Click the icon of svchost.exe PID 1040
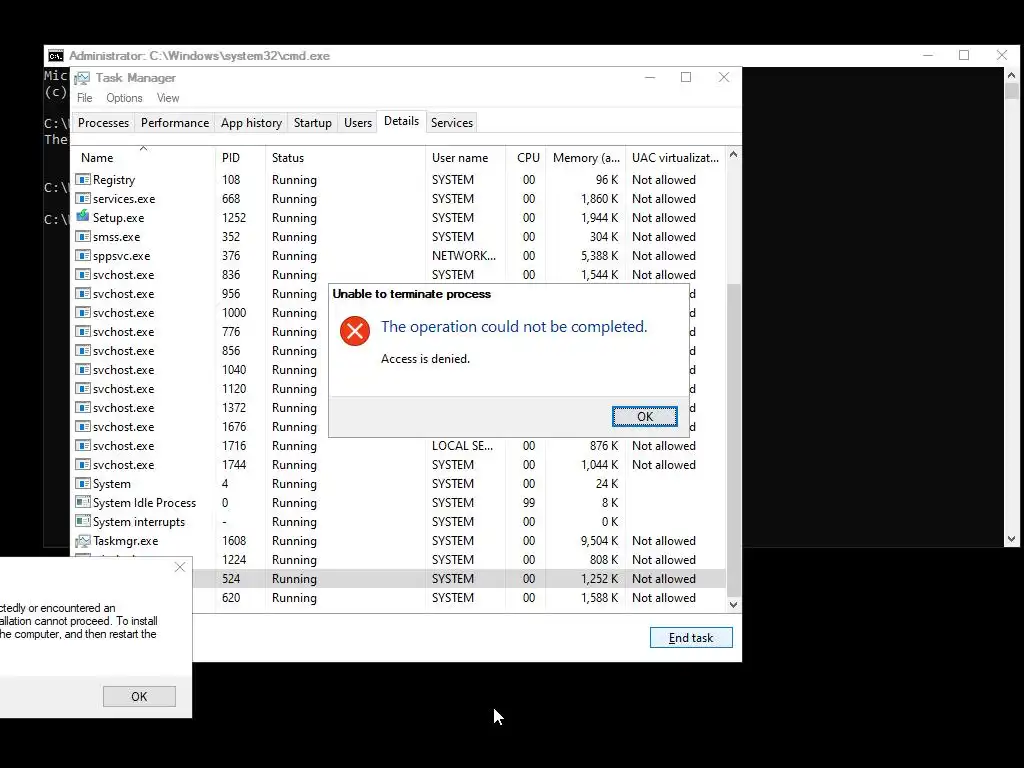This screenshot has width=1024, height=768. click(x=82, y=369)
